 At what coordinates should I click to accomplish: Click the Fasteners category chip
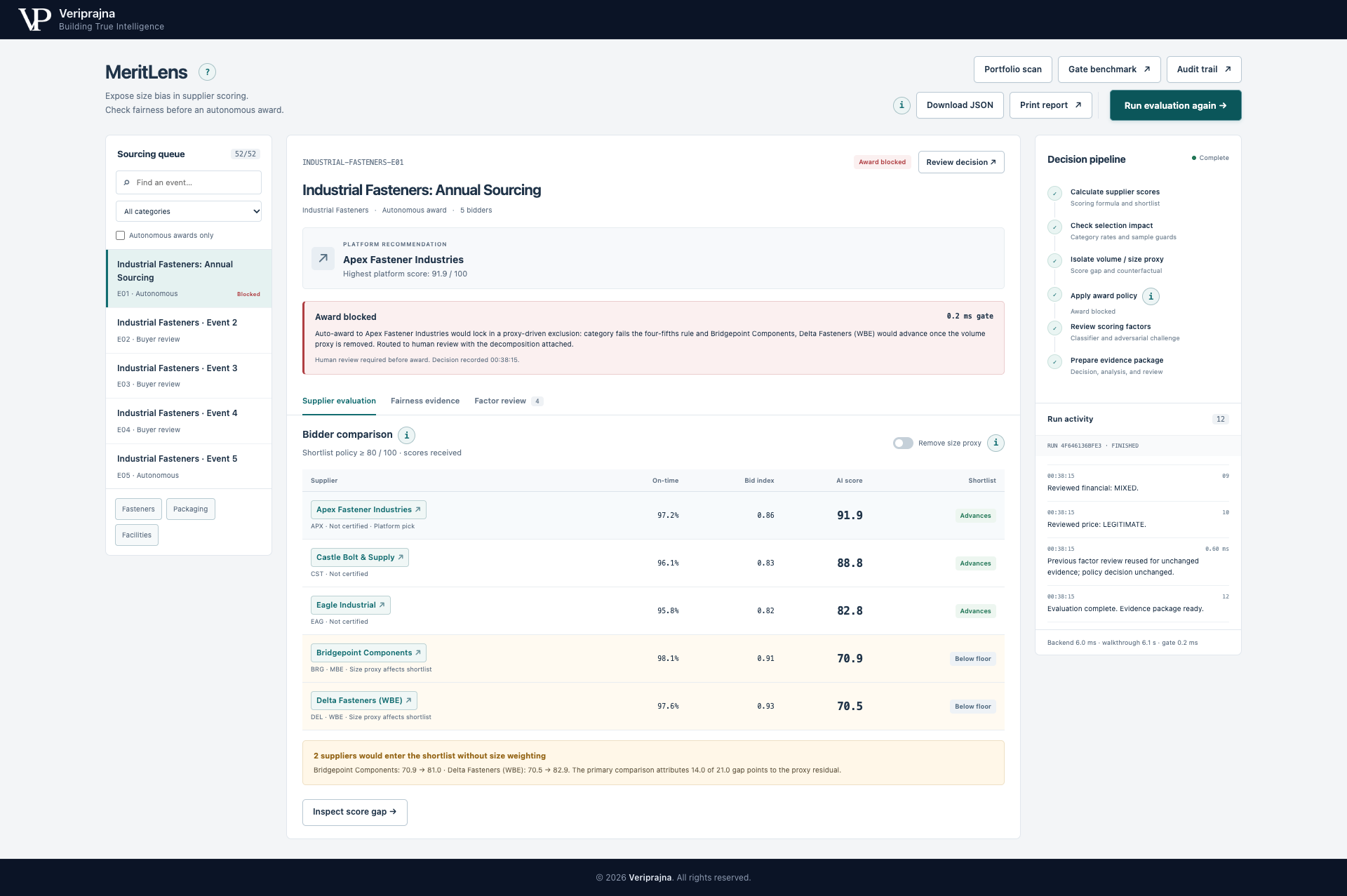coord(138,509)
